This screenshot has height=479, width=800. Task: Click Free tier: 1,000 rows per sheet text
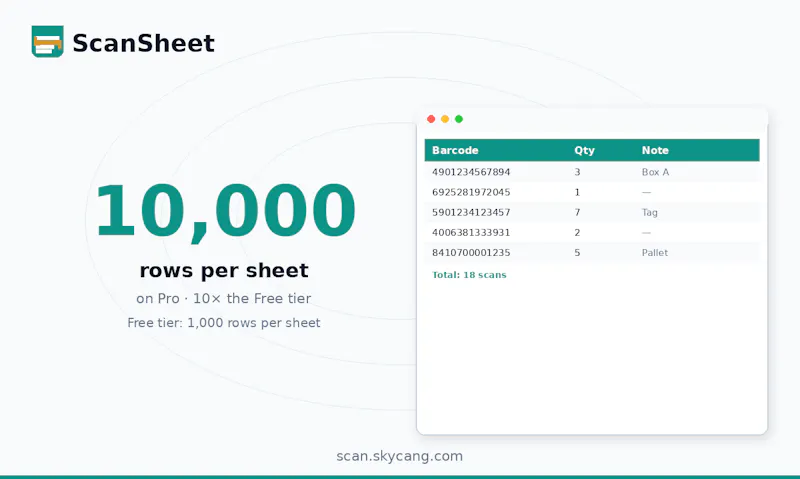[224, 323]
